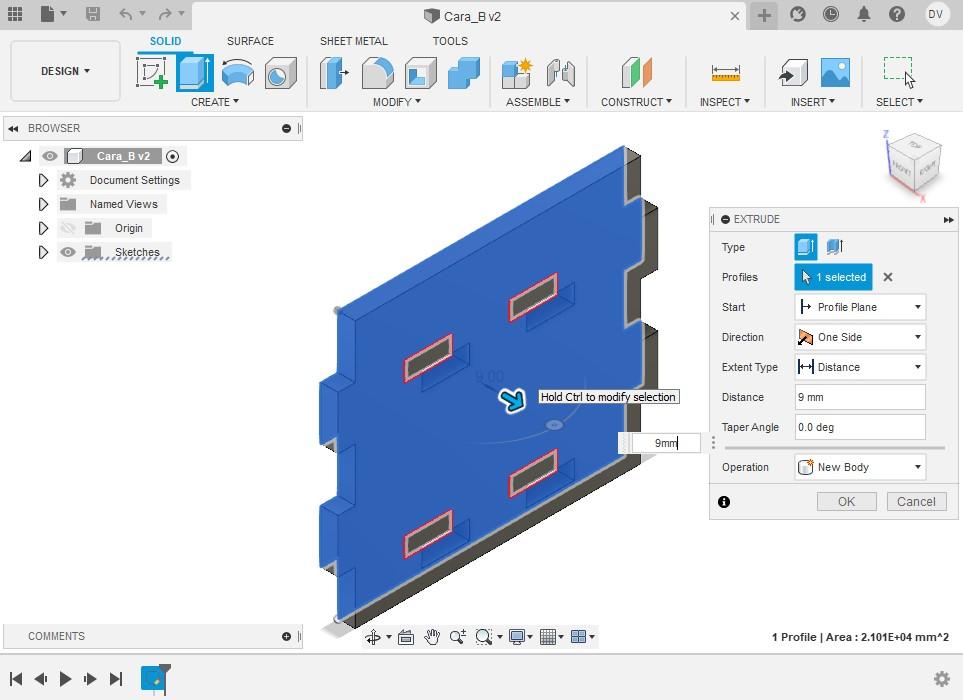Toggle visibility of Cara_B v2 component

point(50,156)
